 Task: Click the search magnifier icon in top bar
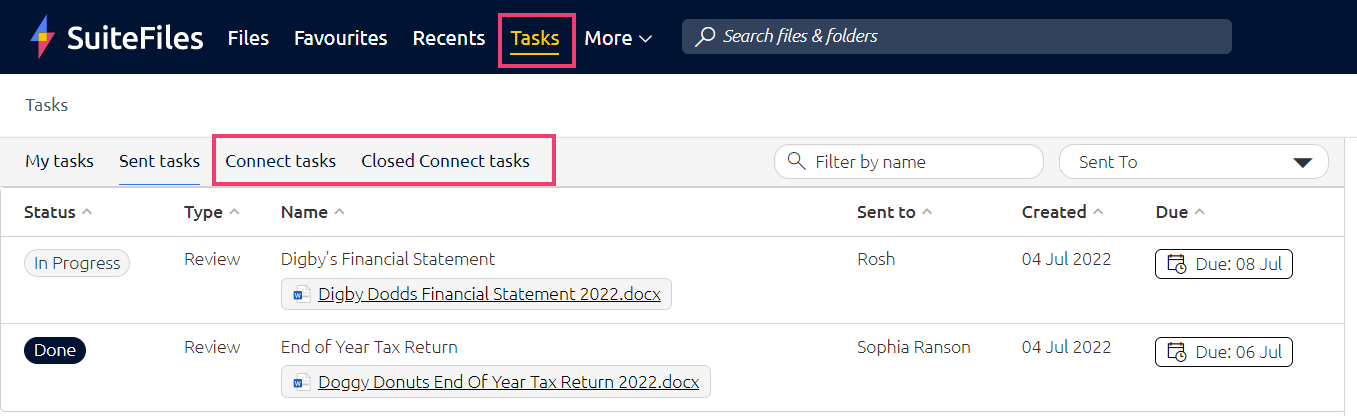(x=705, y=37)
